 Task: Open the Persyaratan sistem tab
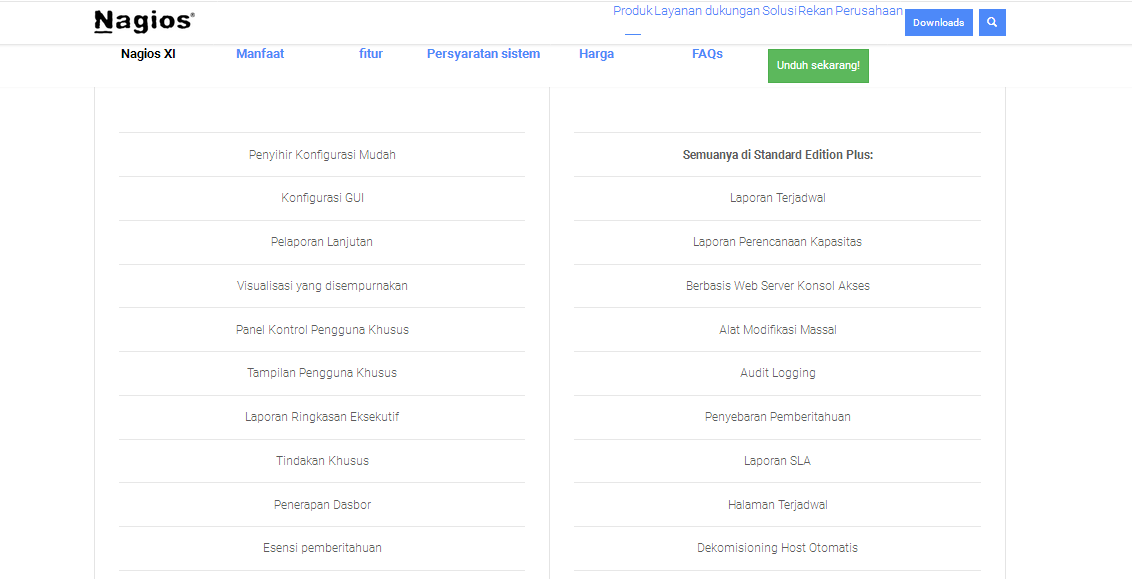click(483, 54)
